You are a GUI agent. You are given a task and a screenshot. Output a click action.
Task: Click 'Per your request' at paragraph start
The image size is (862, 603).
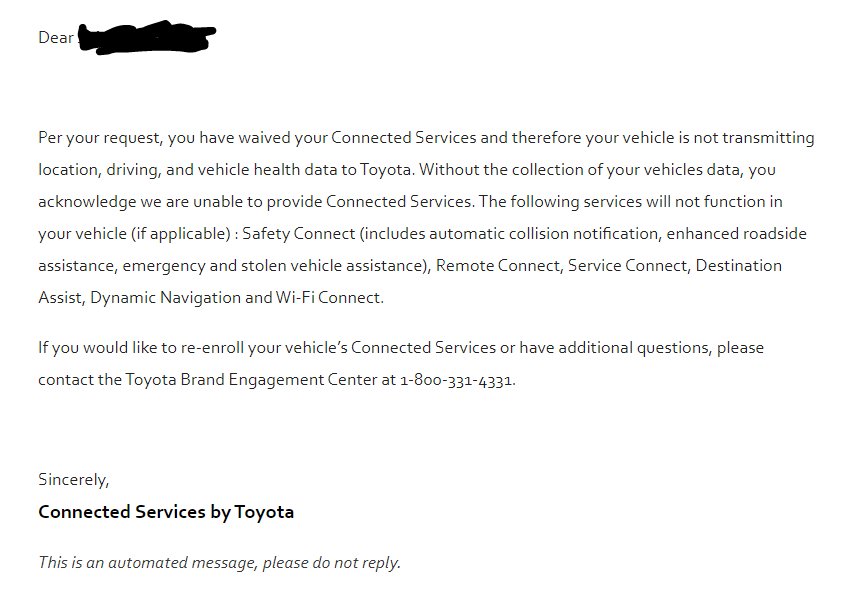pos(100,138)
